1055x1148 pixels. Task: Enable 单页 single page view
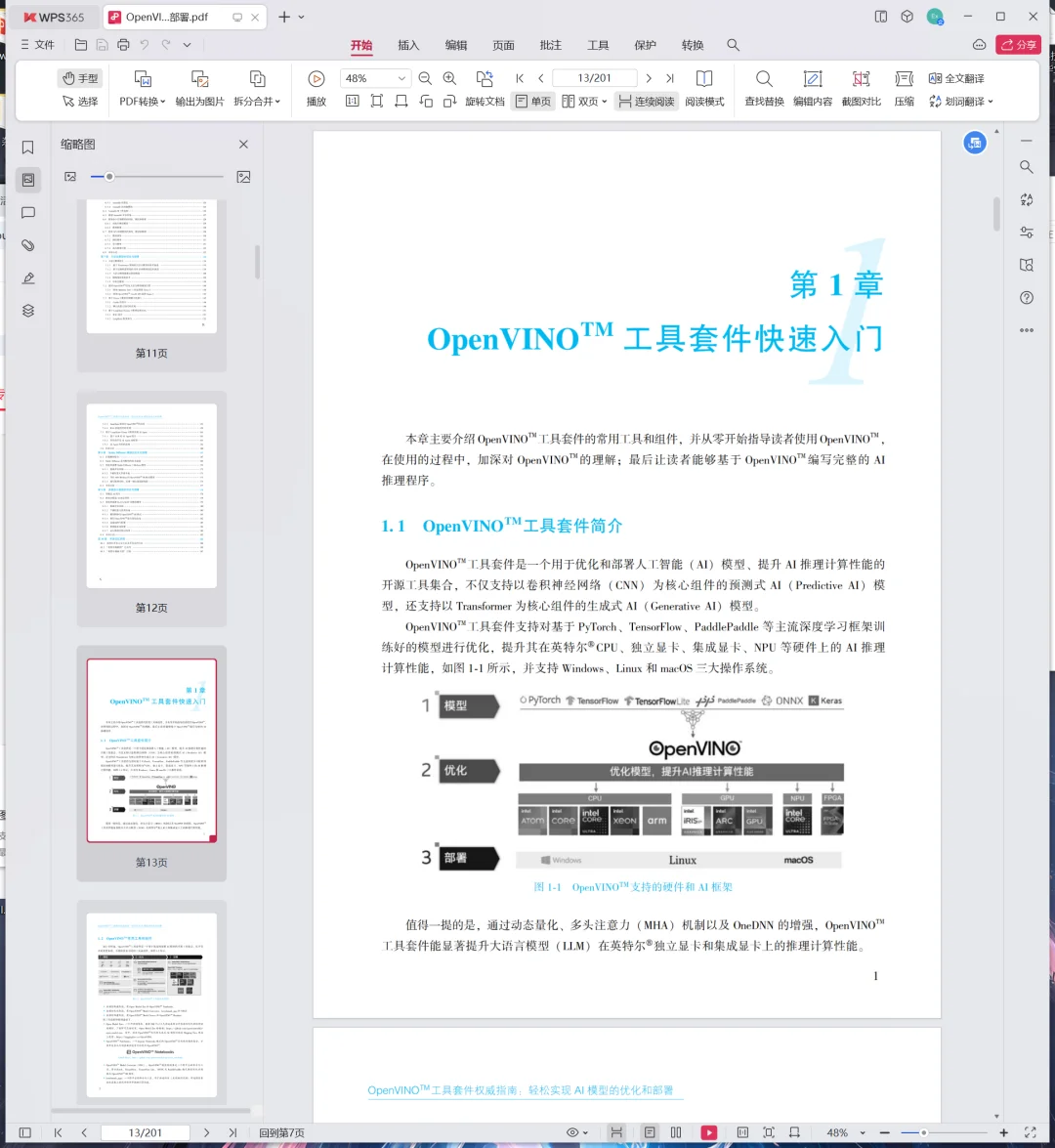coord(533,101)
